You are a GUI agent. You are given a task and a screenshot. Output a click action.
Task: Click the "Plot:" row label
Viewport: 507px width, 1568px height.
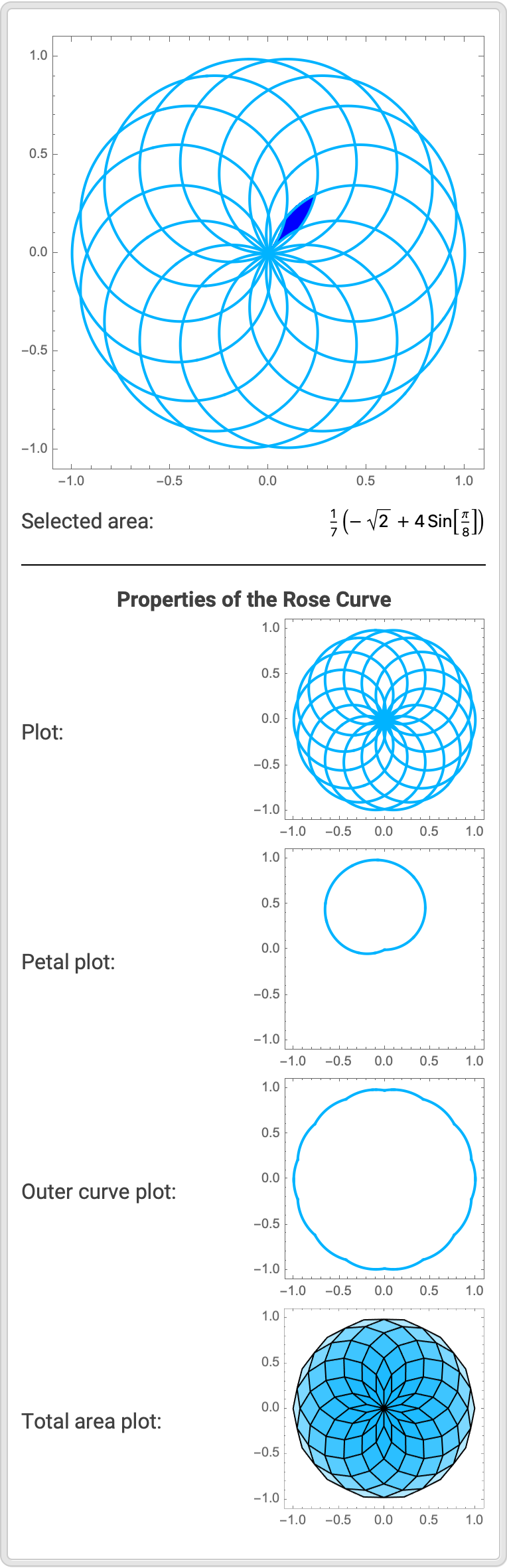pyautogui.click(x=42, y=732)
